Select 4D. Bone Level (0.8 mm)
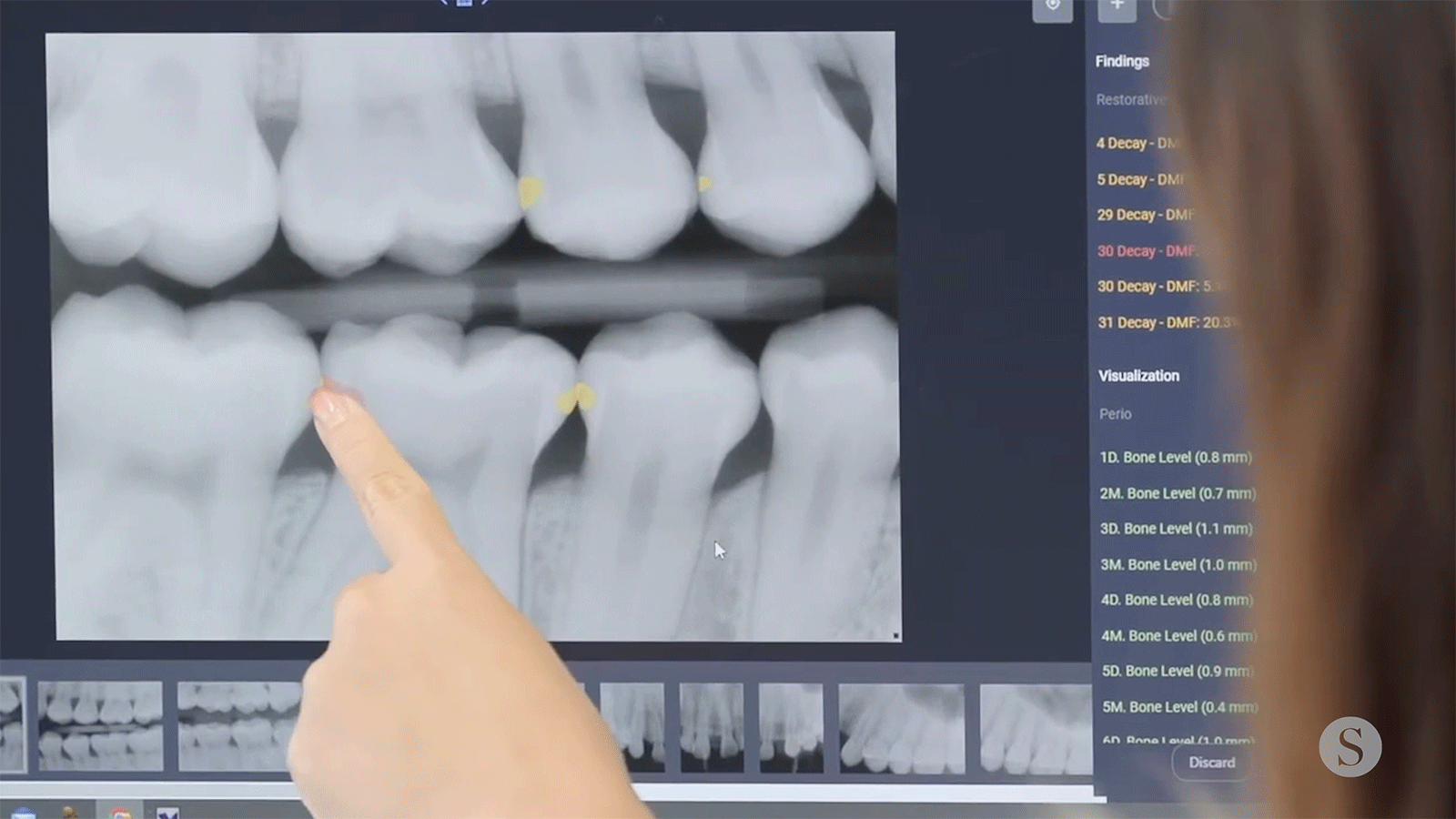The image size is (1456, 819). [1177, 600]
